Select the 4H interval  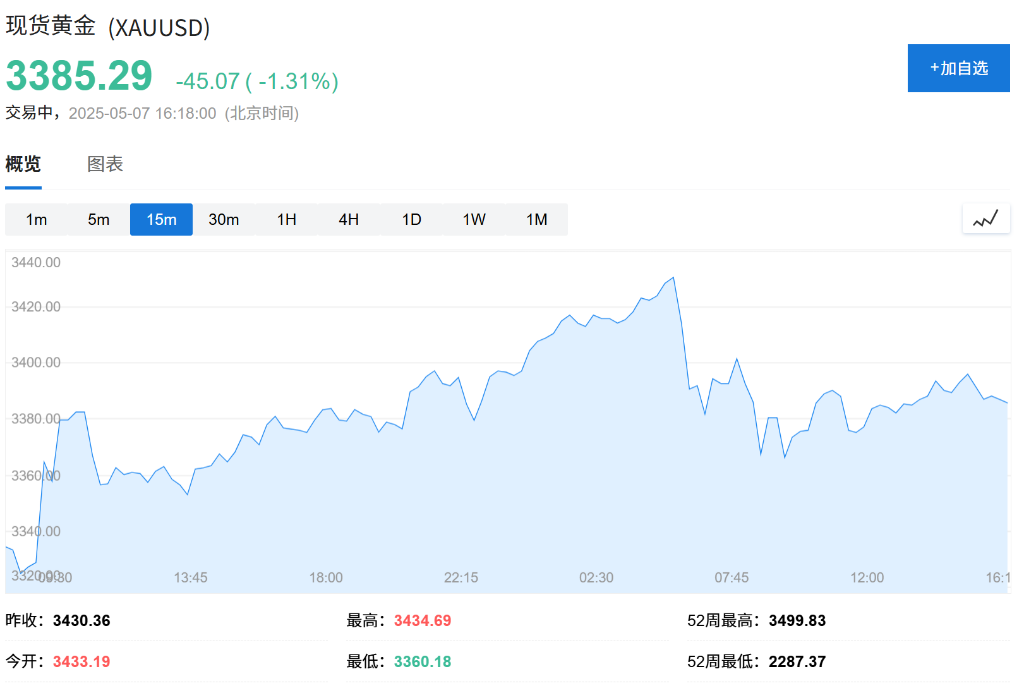point(349,219)
